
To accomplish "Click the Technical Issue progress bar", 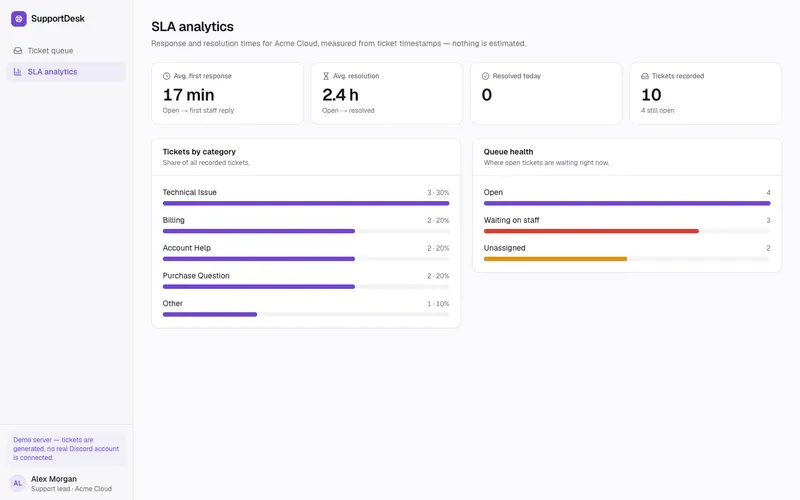I will click(x=306, y=204).
